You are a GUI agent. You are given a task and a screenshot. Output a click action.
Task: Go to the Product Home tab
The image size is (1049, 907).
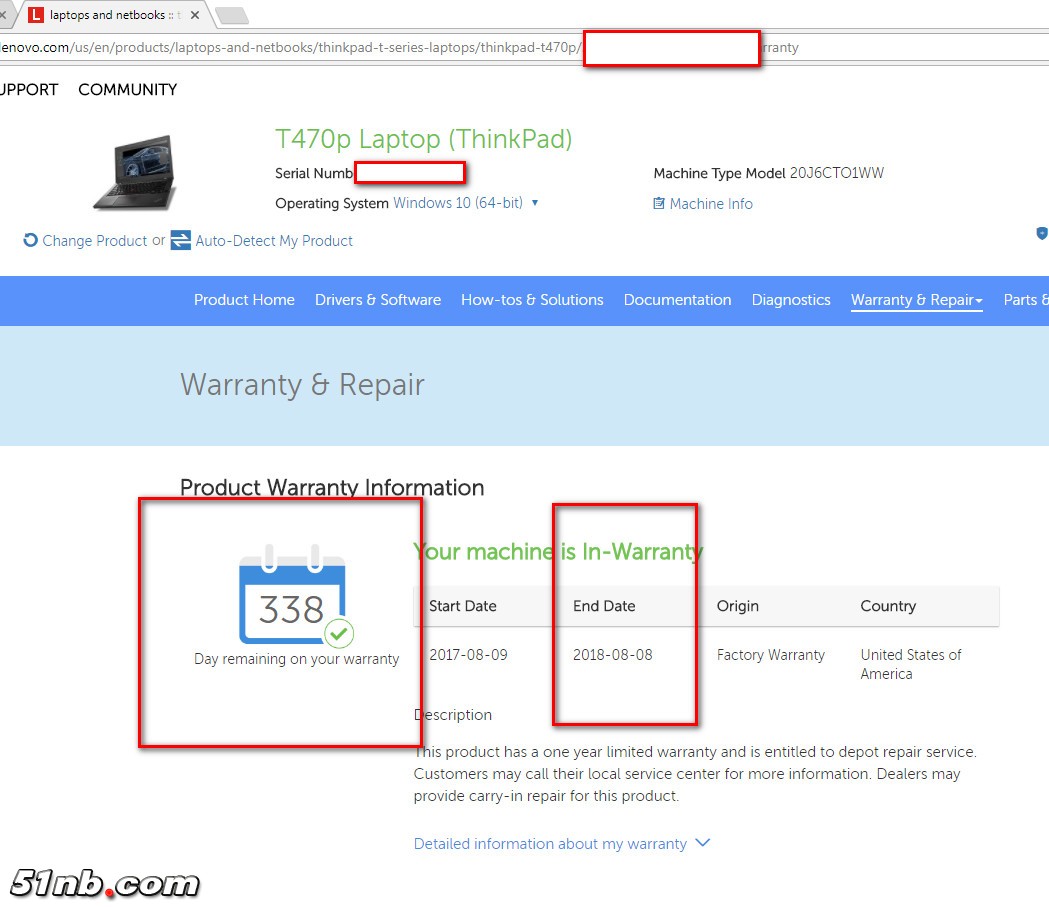click(x=244, y=300)
